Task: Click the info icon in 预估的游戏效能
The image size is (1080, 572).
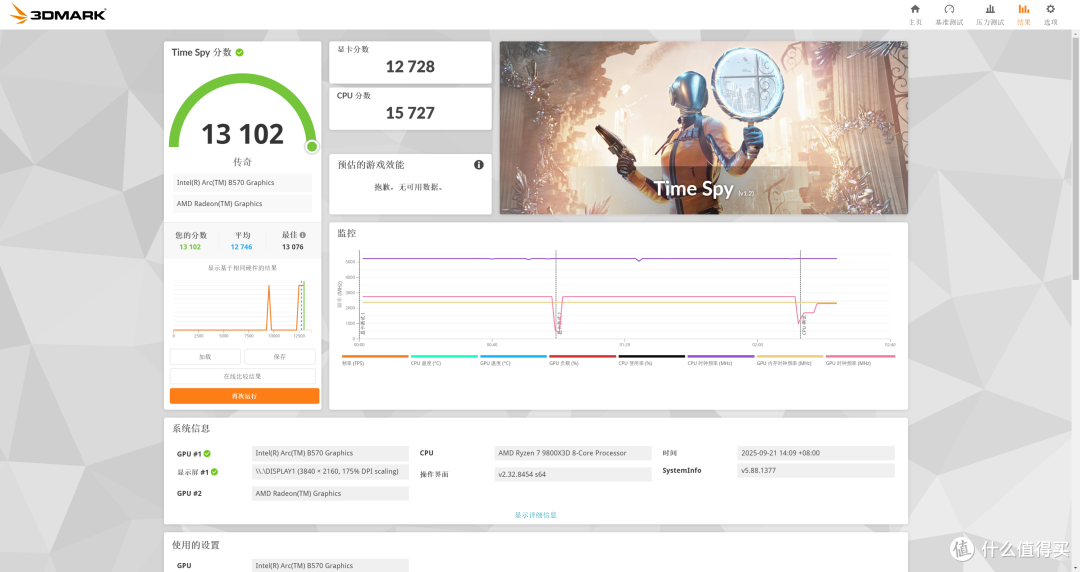Action: 479,165
